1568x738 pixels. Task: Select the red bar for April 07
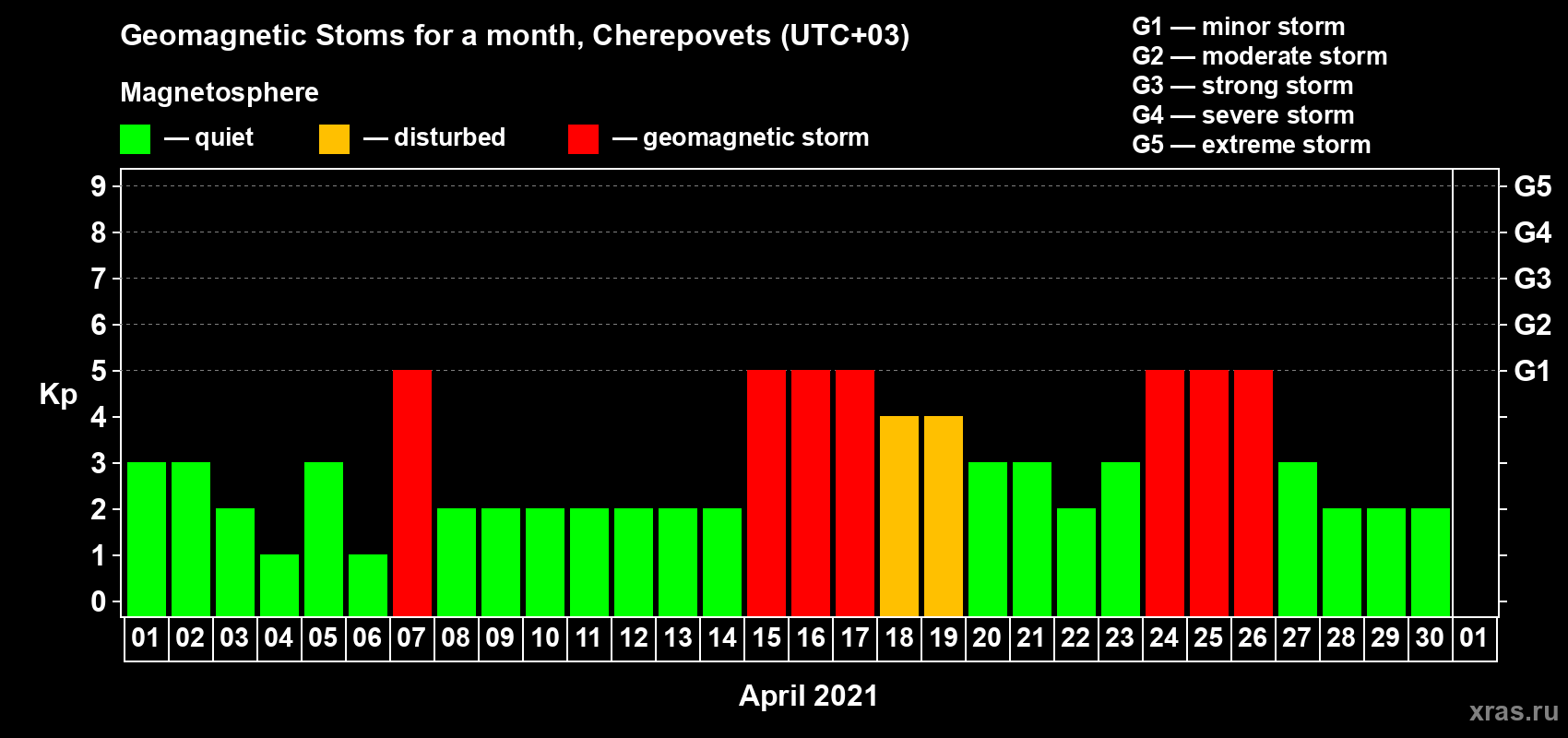click(412, 494)
